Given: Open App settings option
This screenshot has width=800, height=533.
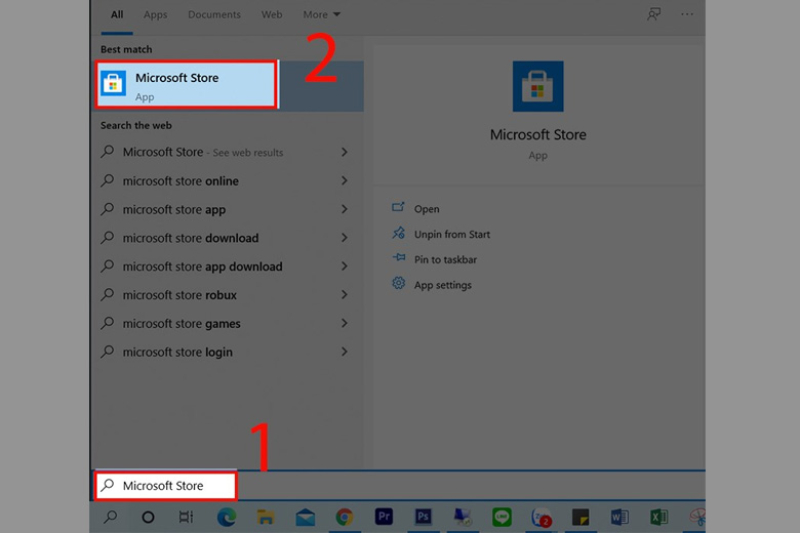Looking at the screenshot, I should click(x=443, y=285).
